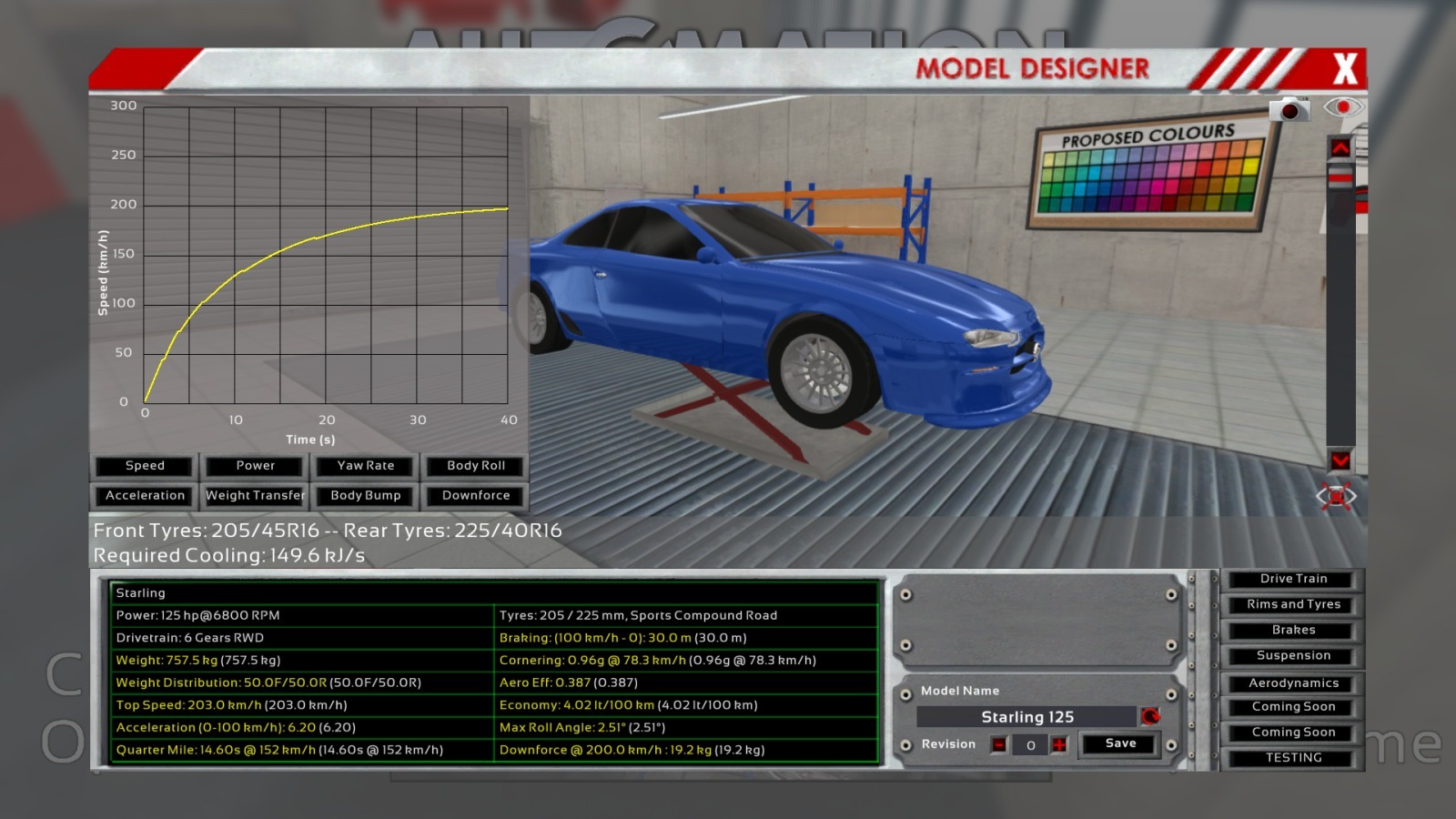This screenshot has width=1456, height=819.
Task: Close the Model Designer with the X
Action: click(1344, 69)
